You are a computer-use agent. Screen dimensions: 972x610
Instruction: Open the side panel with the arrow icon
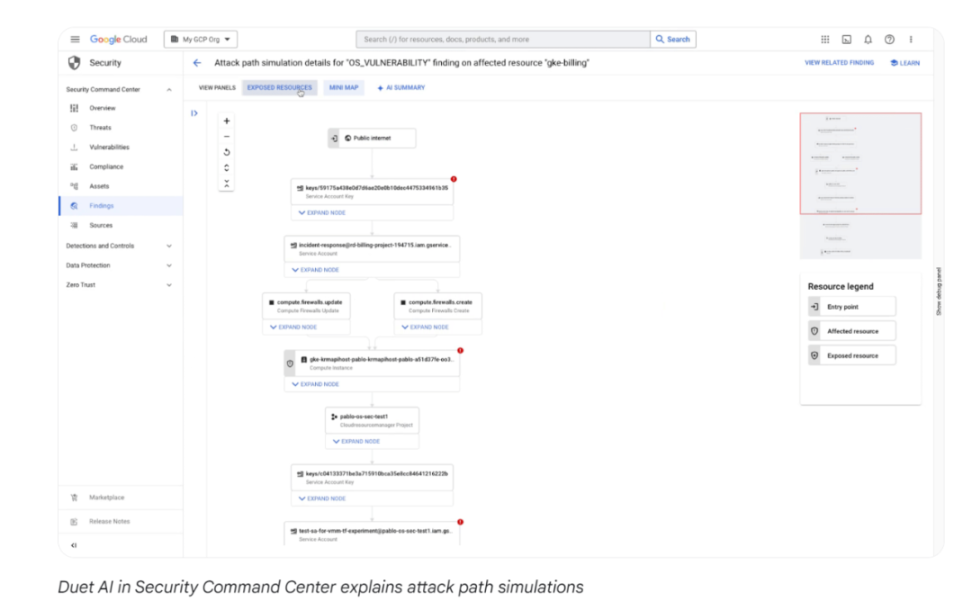(x=194, y=113)
